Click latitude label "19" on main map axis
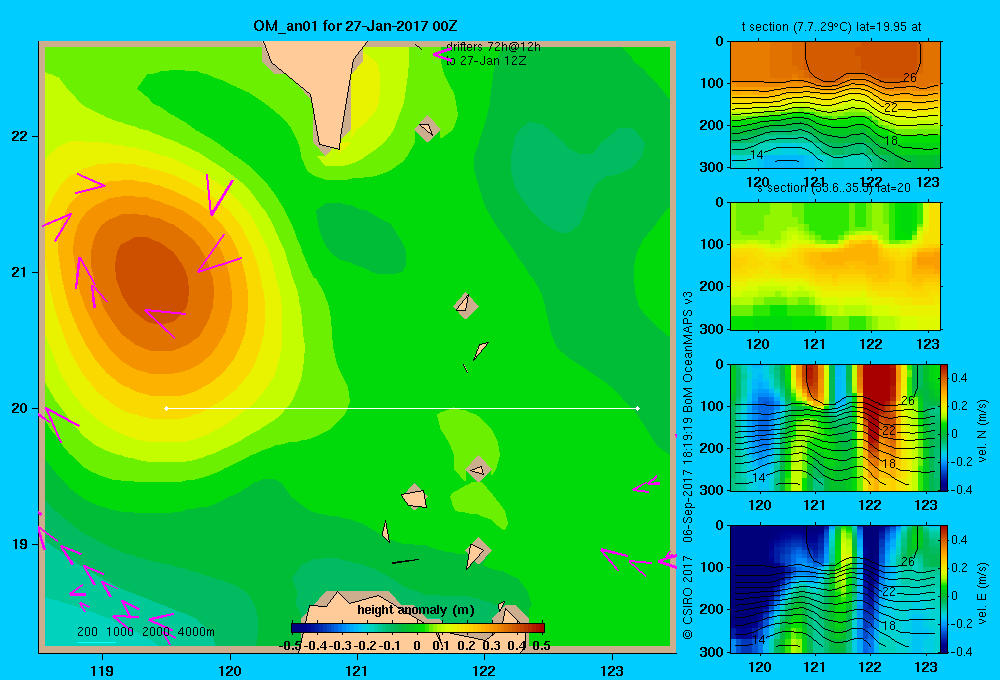Image resolution: width=1000 pixels, height=680 pixels. click(x=20, y=544)
